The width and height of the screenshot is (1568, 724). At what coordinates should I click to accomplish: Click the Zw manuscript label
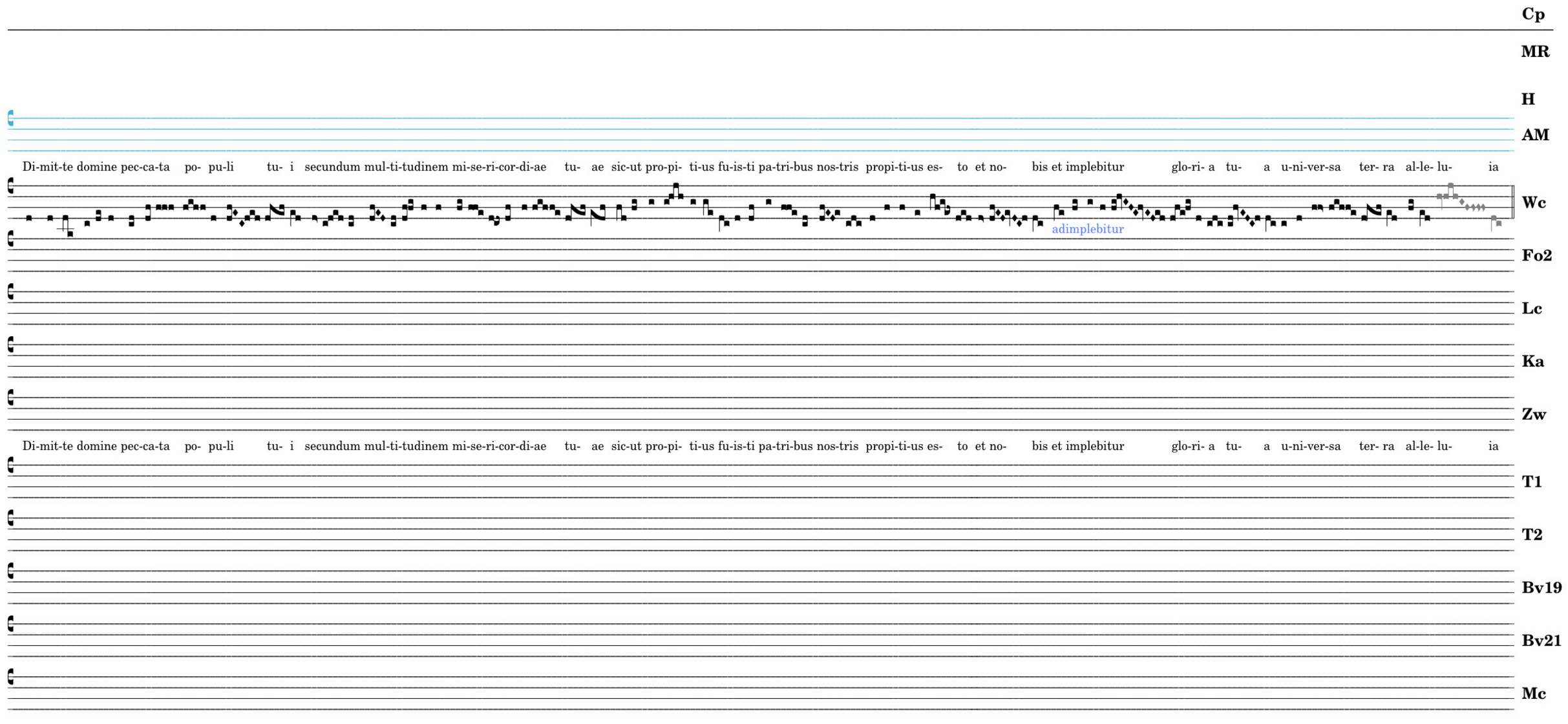[x=1534, y=415]
